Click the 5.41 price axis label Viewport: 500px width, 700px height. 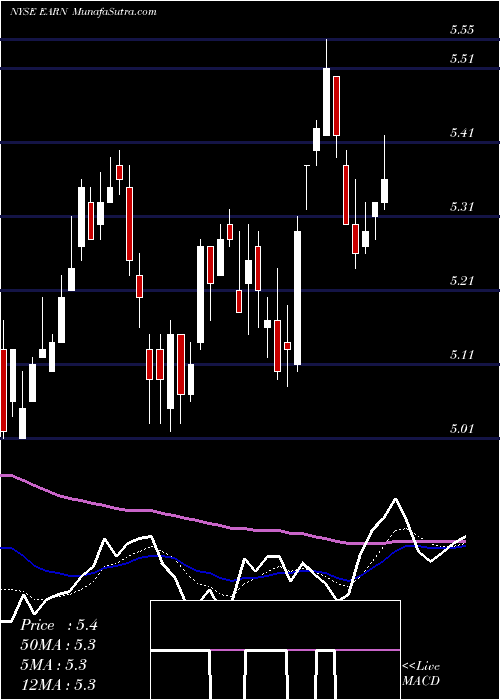[x=461, y=133]
